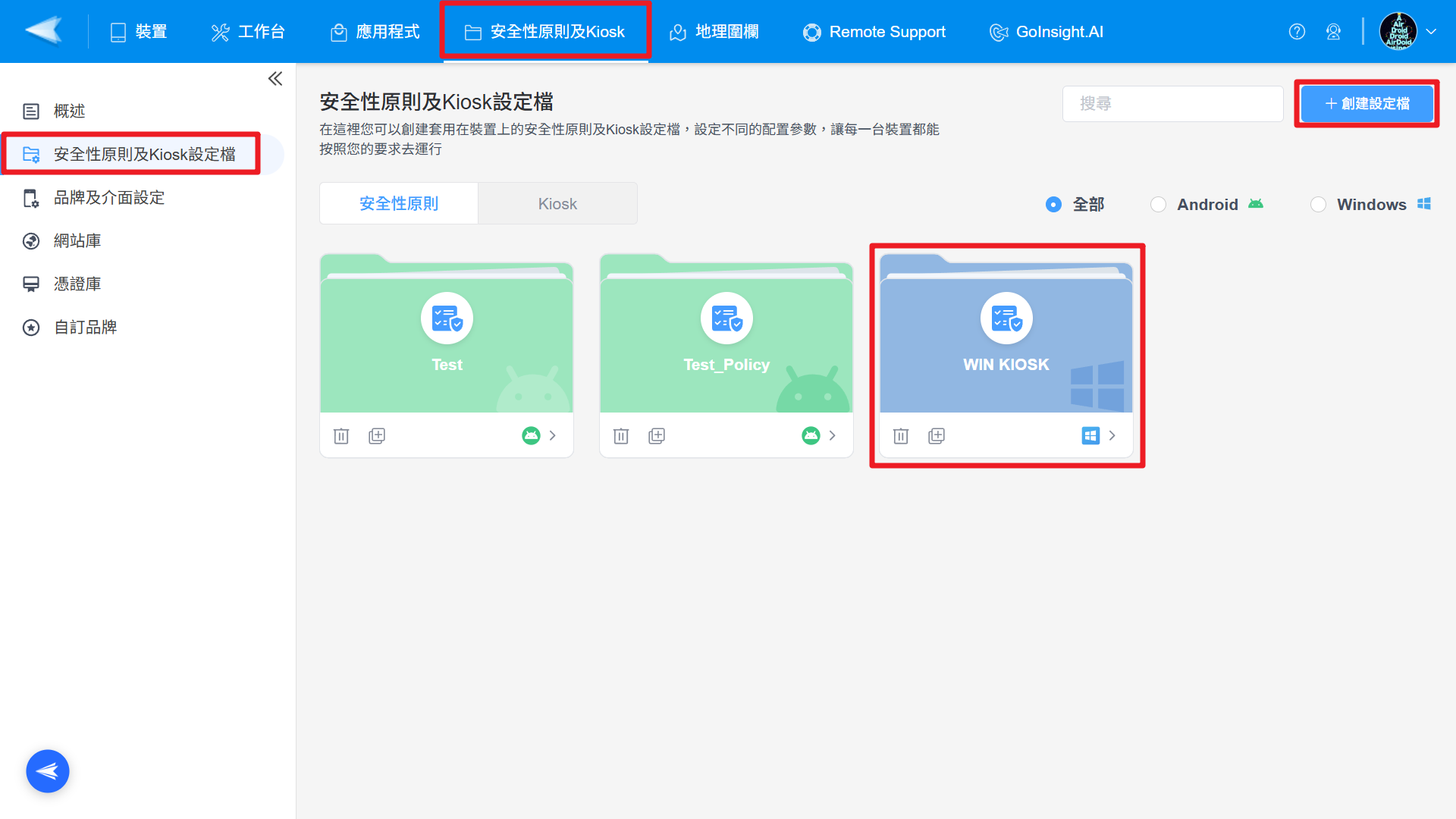Open help question mark icon in header
1456x819 pixels.
(1297, 32)
